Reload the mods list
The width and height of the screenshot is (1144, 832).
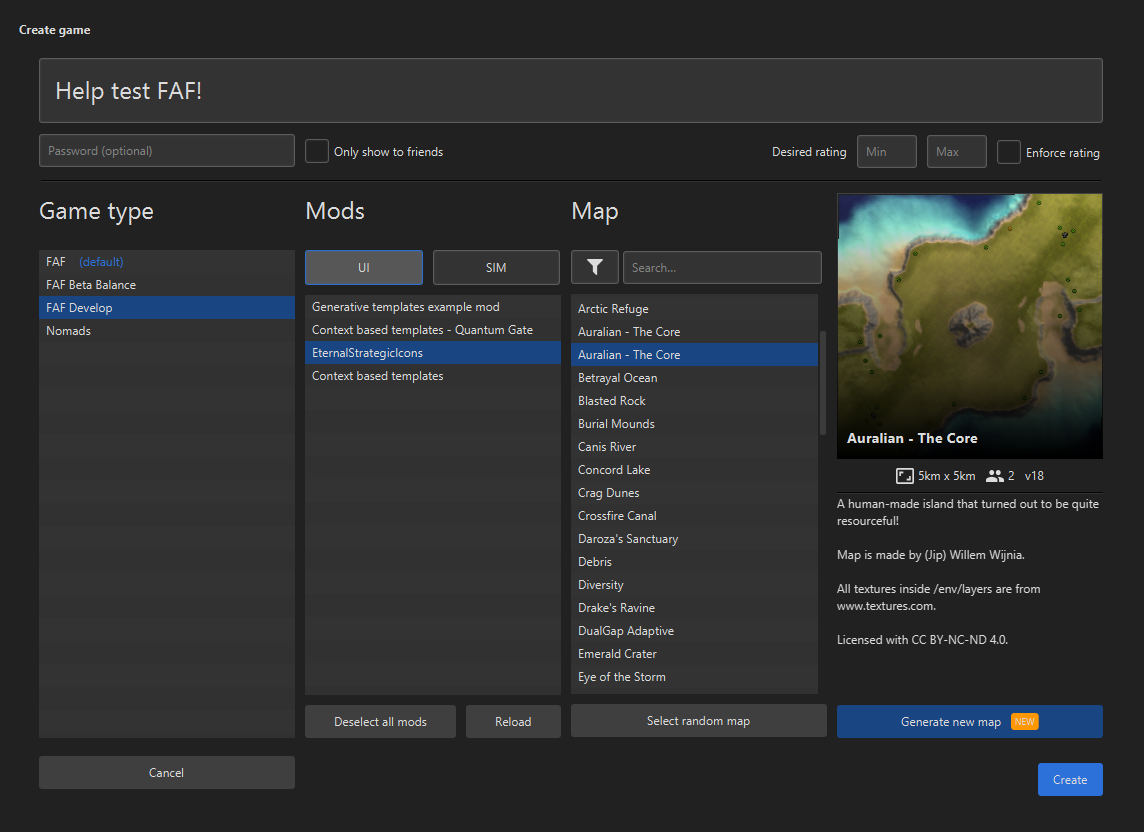pos(513,721)
